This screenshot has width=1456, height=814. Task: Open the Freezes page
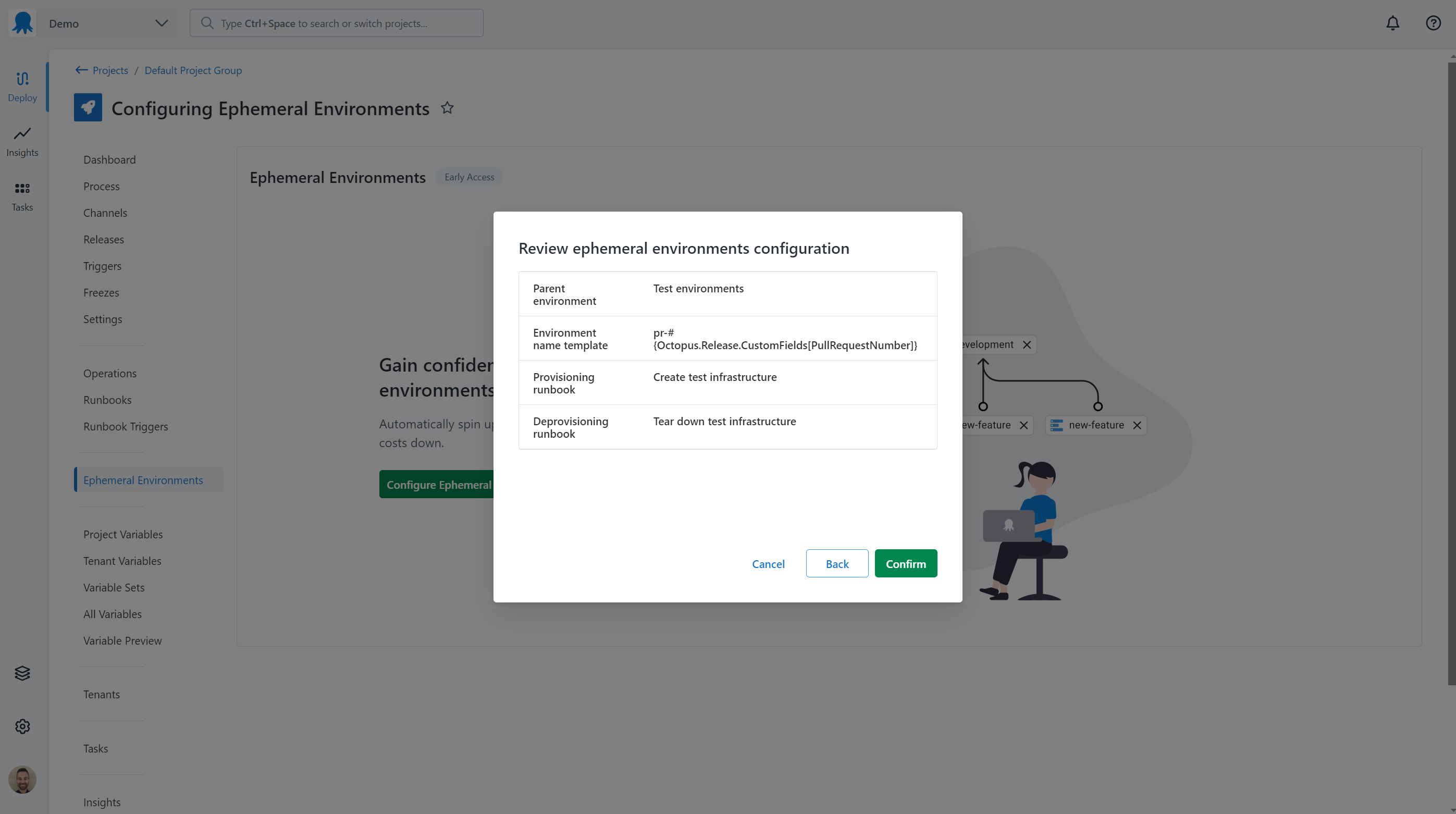click(101, 292)
